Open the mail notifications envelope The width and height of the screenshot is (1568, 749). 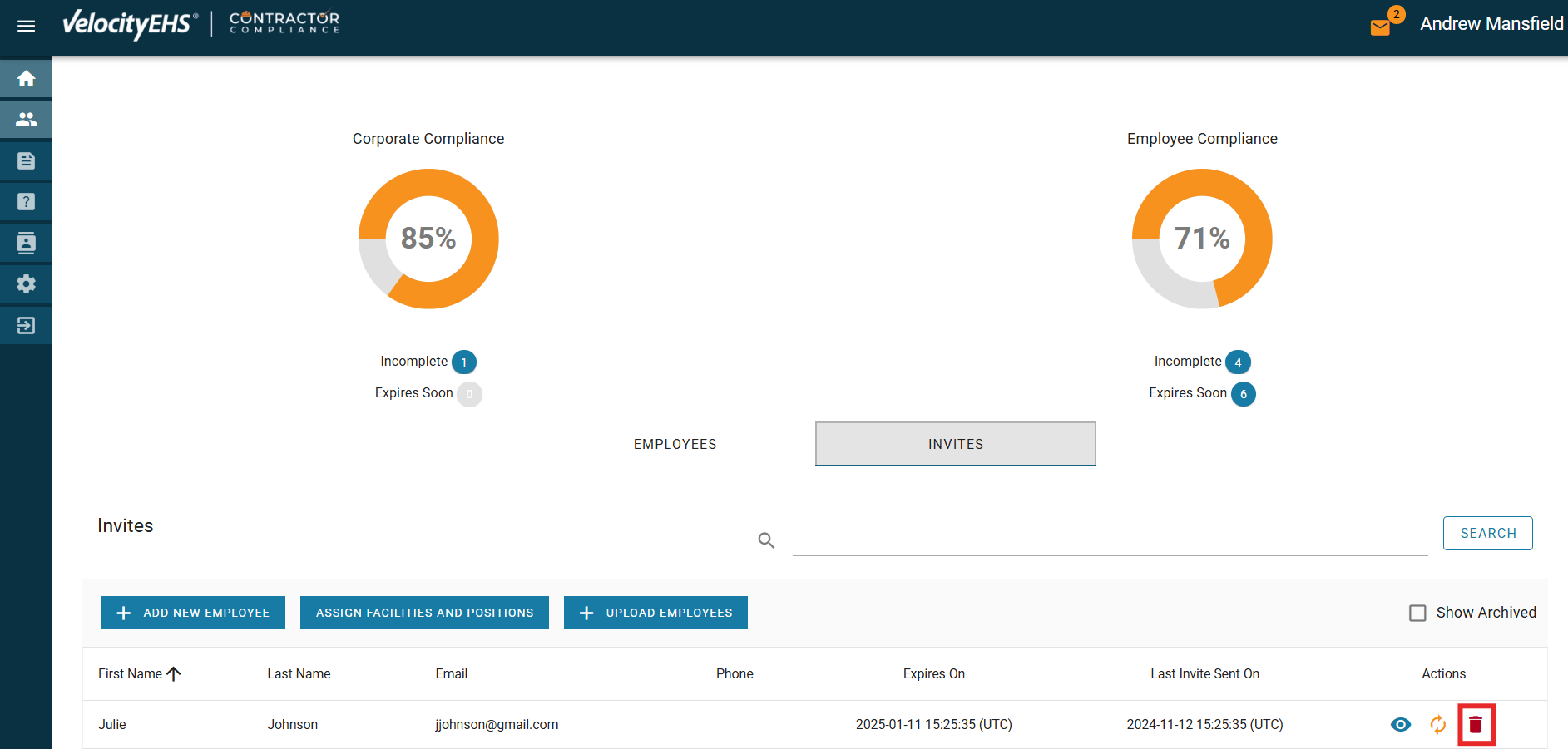[1380, 27]
